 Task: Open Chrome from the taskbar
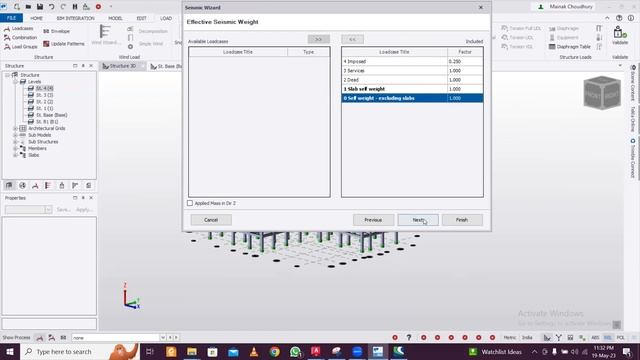point(275,352)
